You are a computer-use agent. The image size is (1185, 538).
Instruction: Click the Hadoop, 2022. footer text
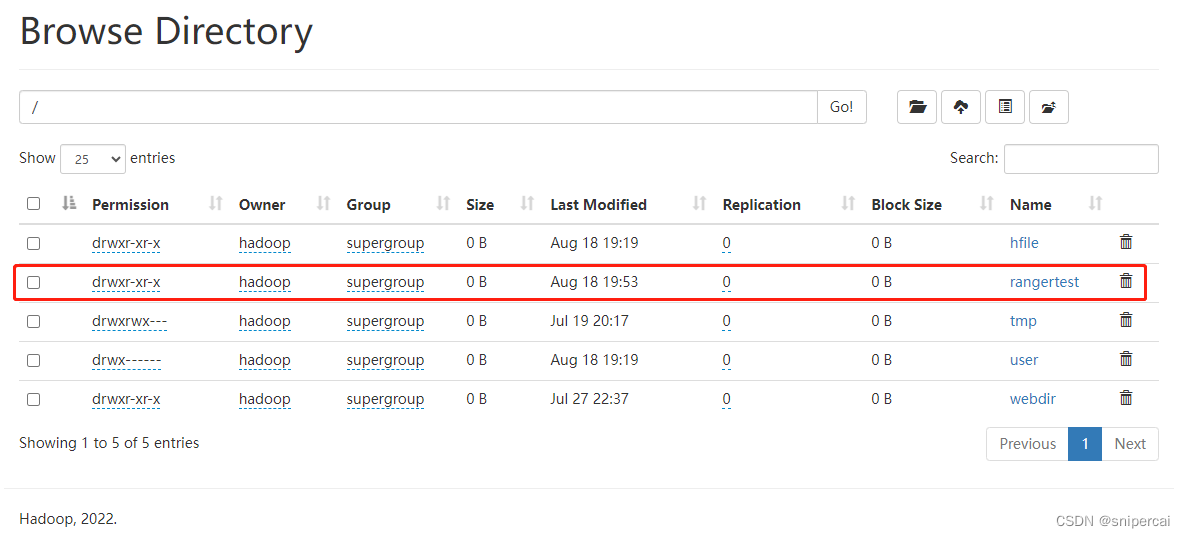[68, 519]
